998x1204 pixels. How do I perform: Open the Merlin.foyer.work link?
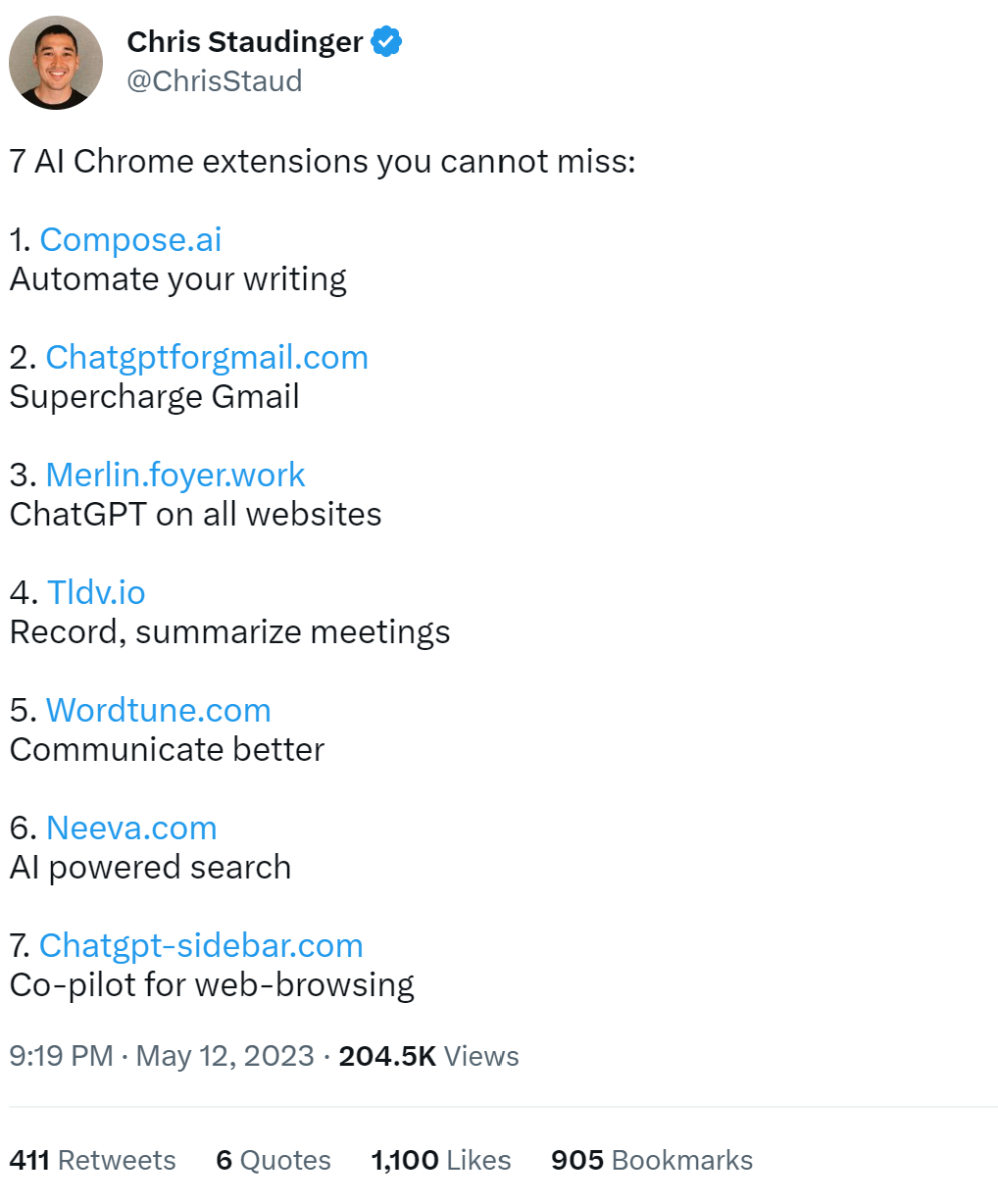click(x=175, y=476)
